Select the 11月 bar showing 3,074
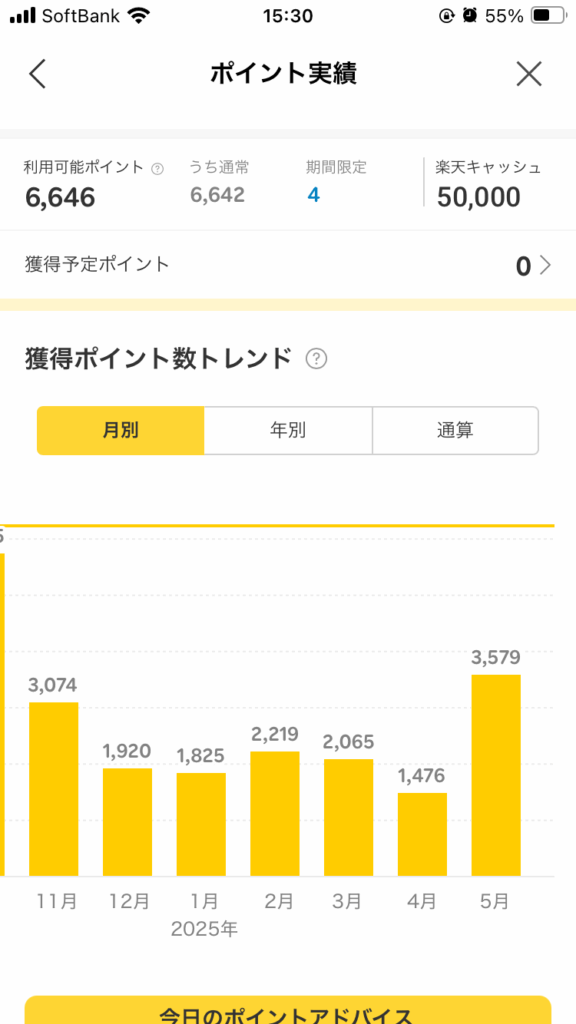The height and width of the screenshot is (1024, 576). tap(54, 789)
